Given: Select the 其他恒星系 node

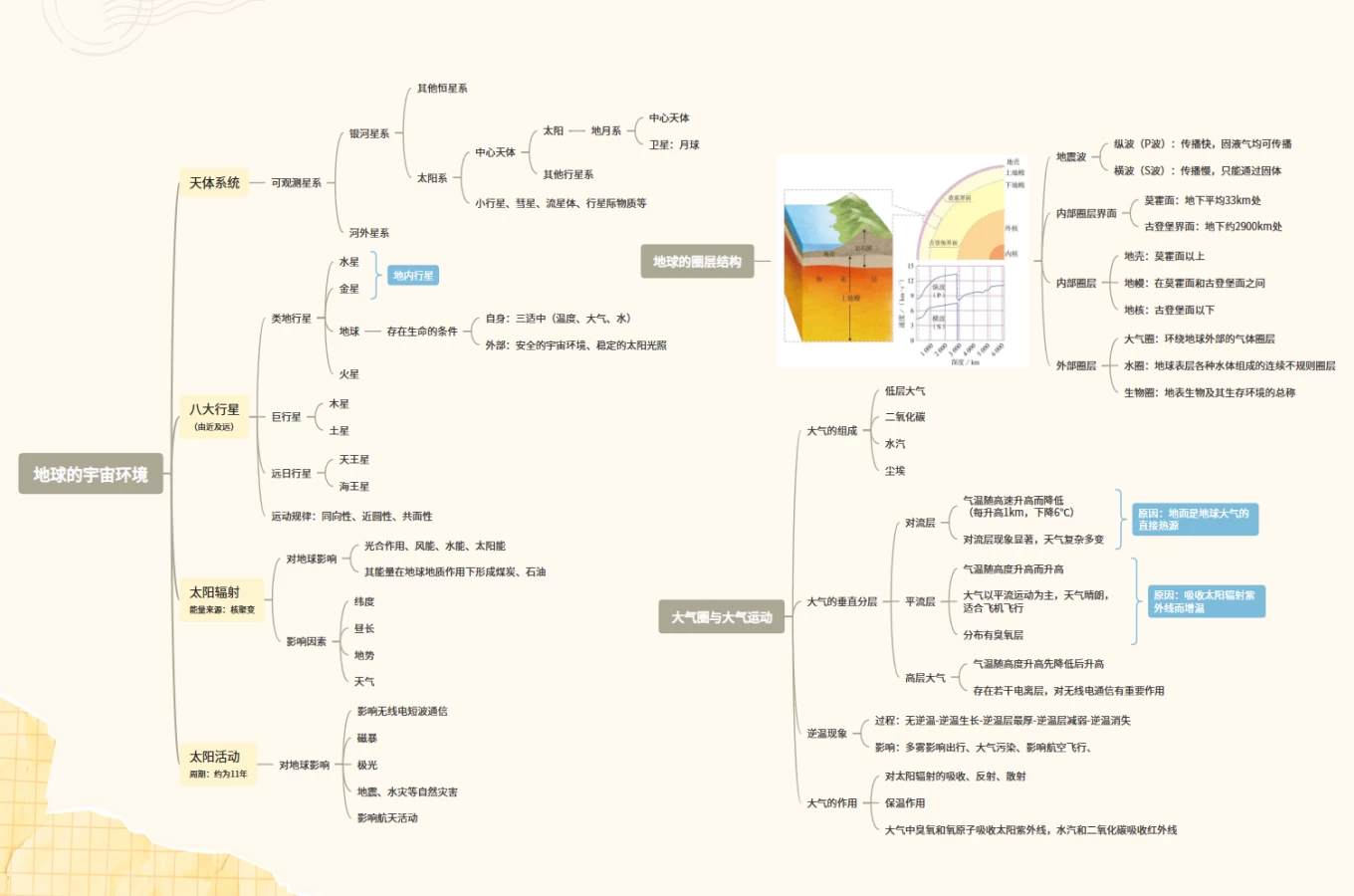Looking at the screenshot, I should [442, 89].
